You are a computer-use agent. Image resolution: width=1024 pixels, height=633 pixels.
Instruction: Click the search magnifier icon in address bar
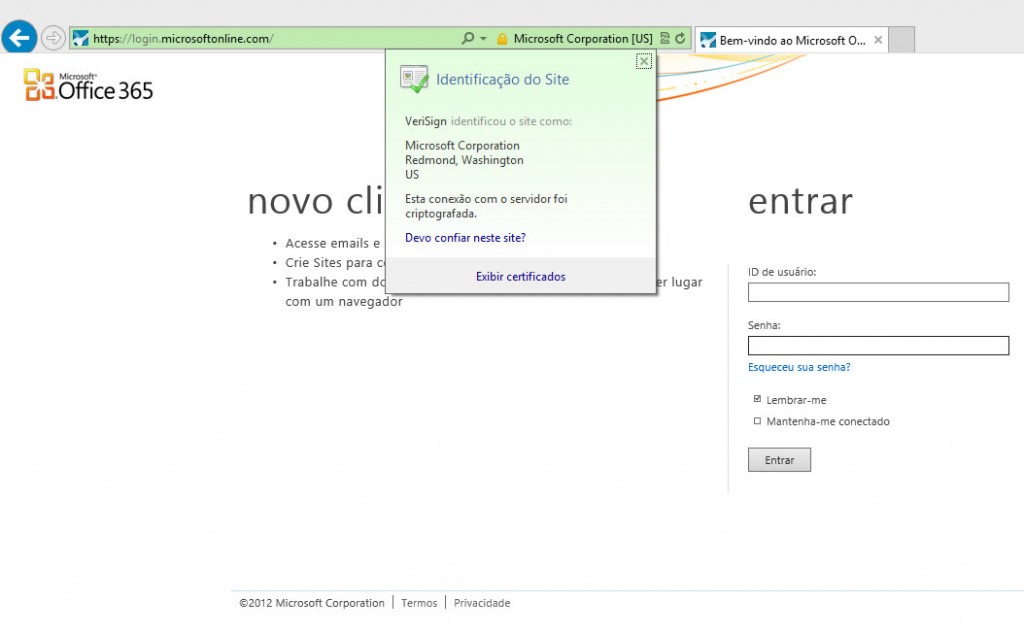click(x=467, y=39)
